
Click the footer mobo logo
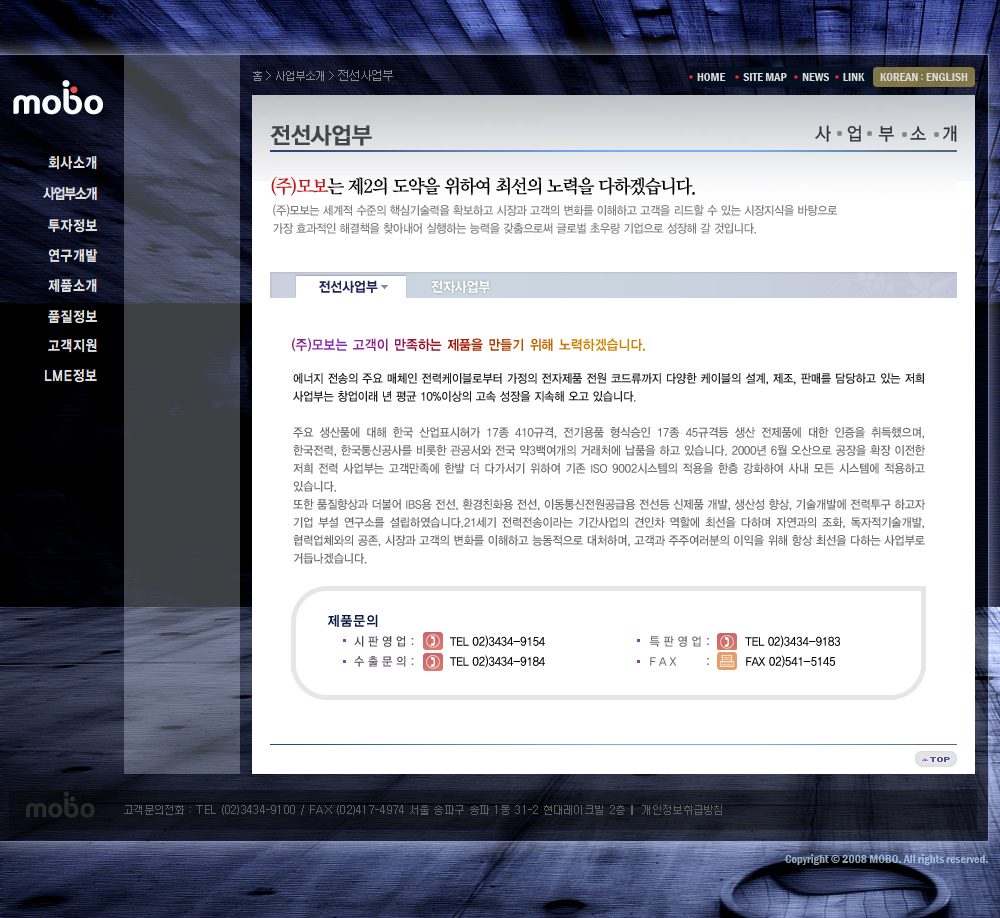point(60,808)
